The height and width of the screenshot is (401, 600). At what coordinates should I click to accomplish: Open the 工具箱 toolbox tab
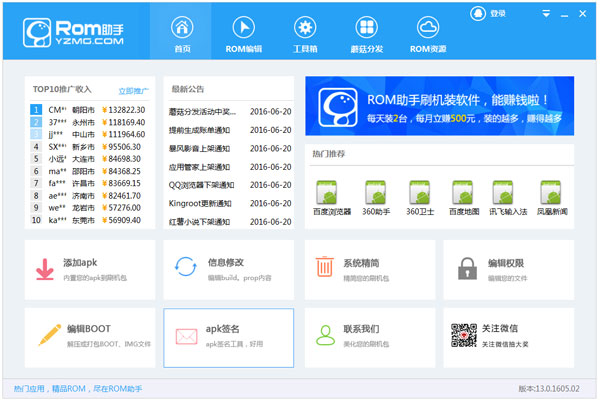(305, 33)
